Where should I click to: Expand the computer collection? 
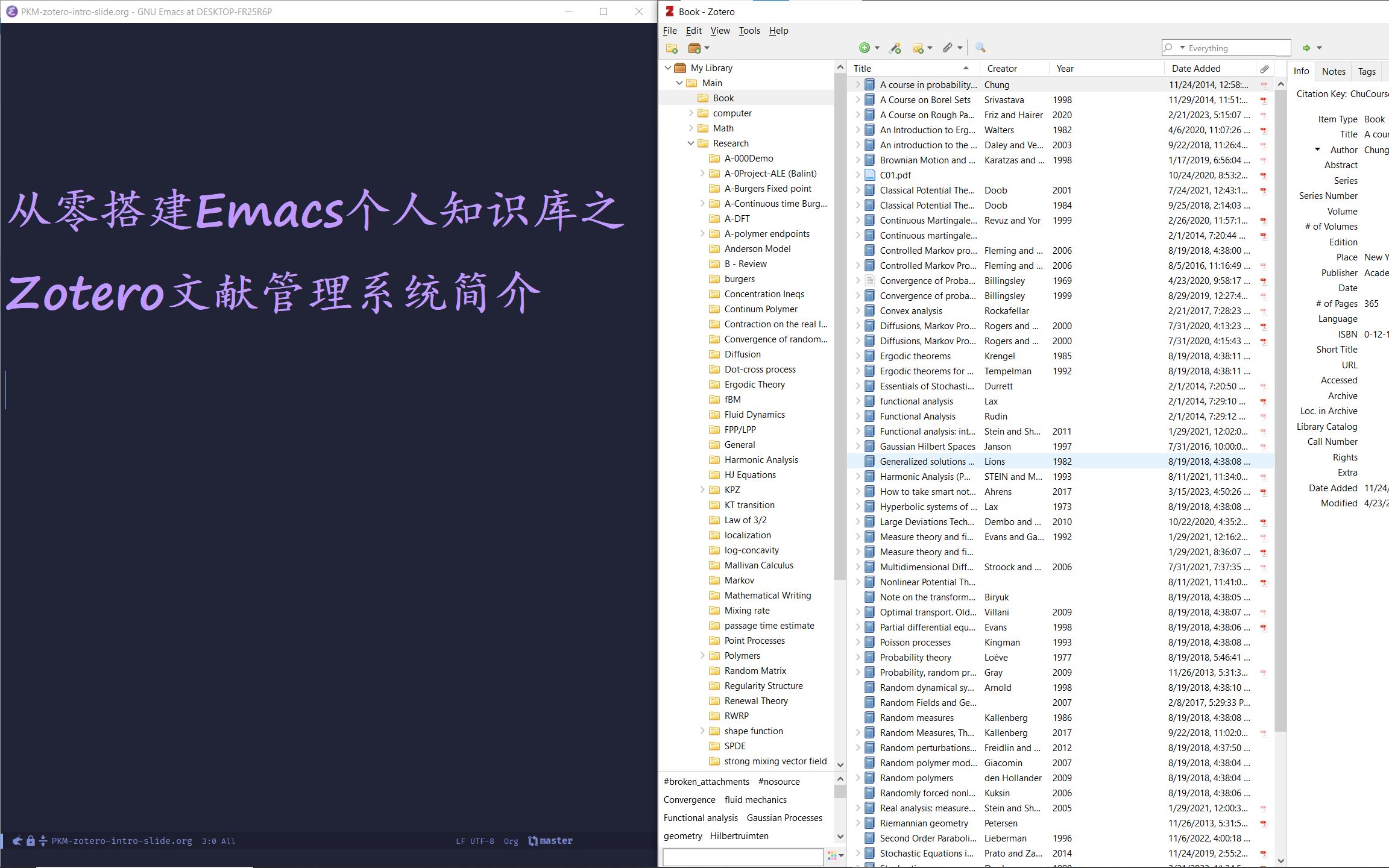coord(691,113)
